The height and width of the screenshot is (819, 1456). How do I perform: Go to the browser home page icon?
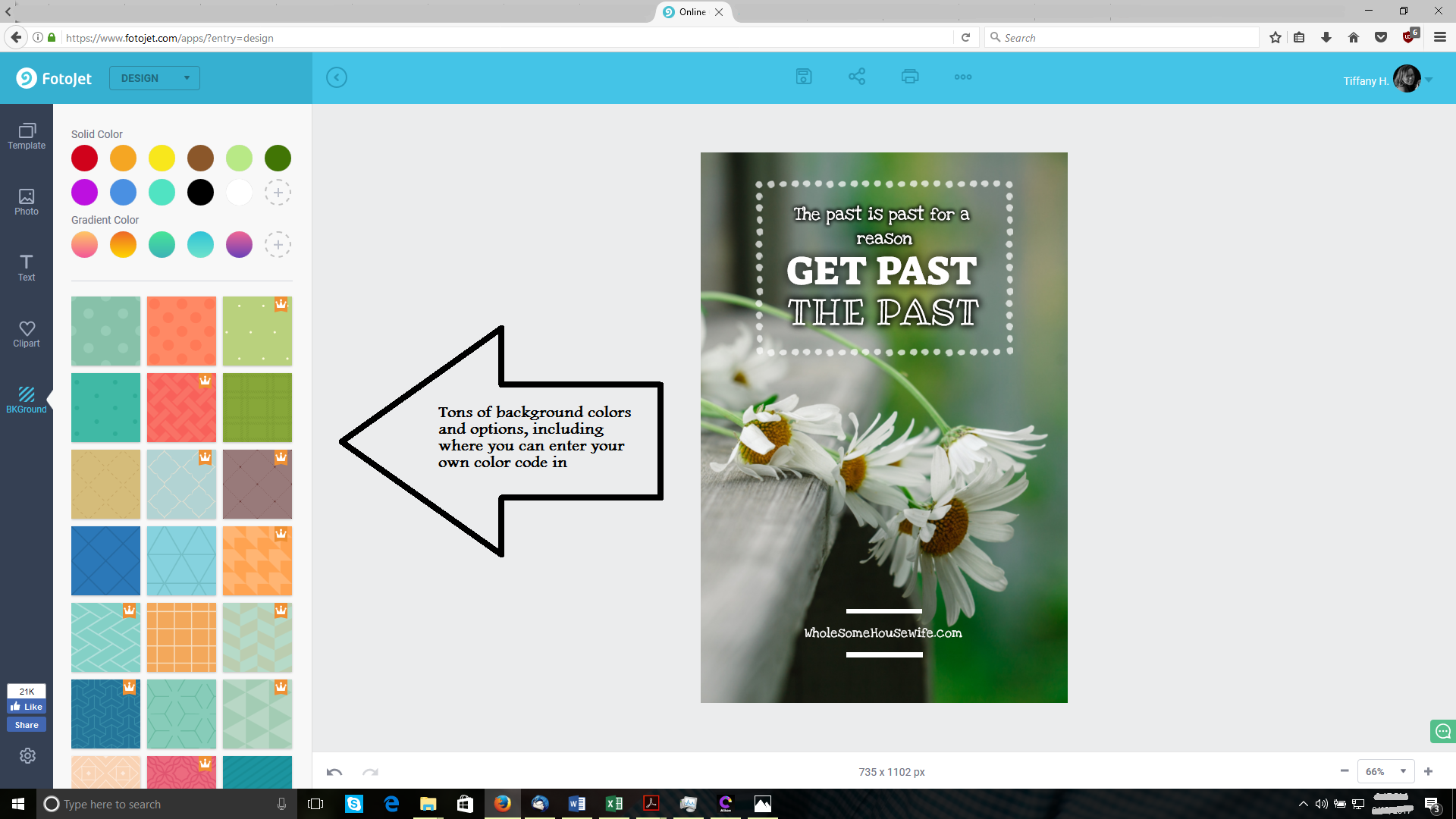(x=1354, y=38)
